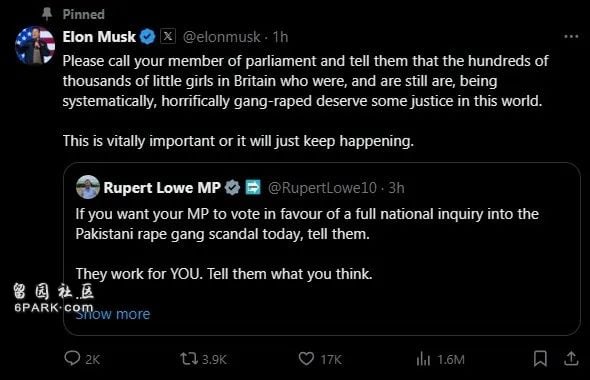
Task: Bookmark this post
Action: coord(540,359)
